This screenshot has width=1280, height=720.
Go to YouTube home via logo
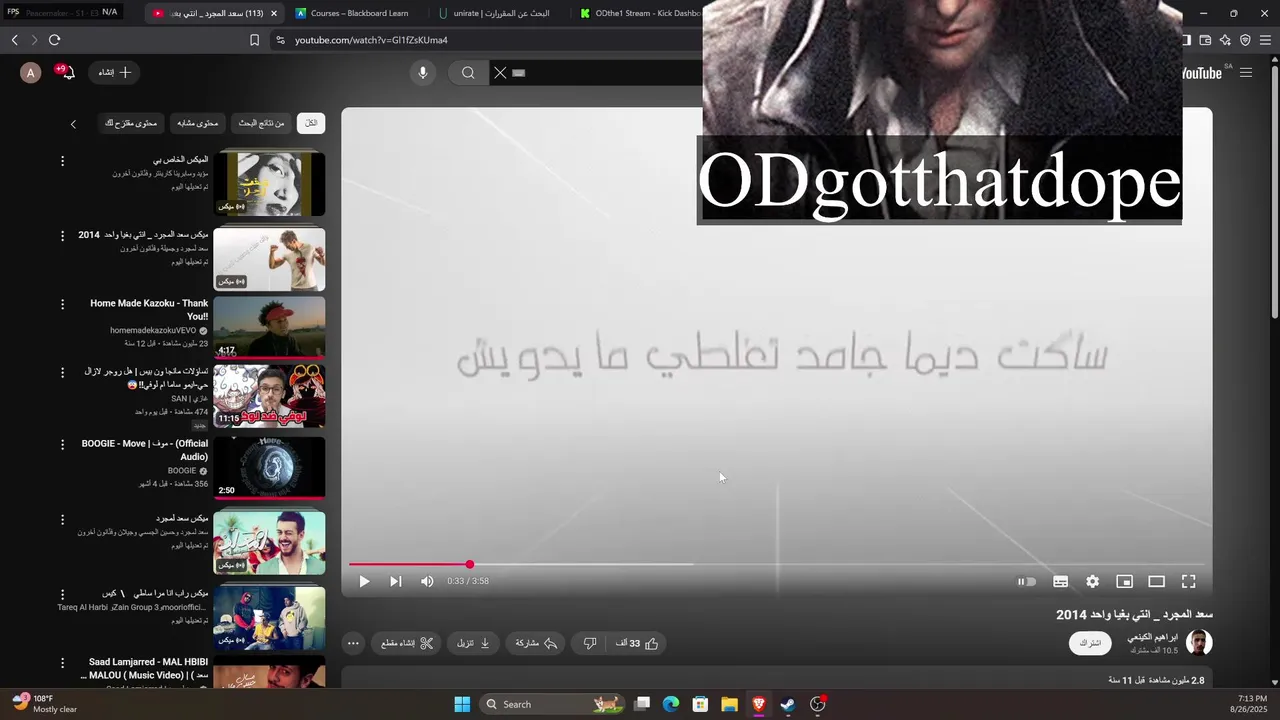click(x=1202, y=73)
